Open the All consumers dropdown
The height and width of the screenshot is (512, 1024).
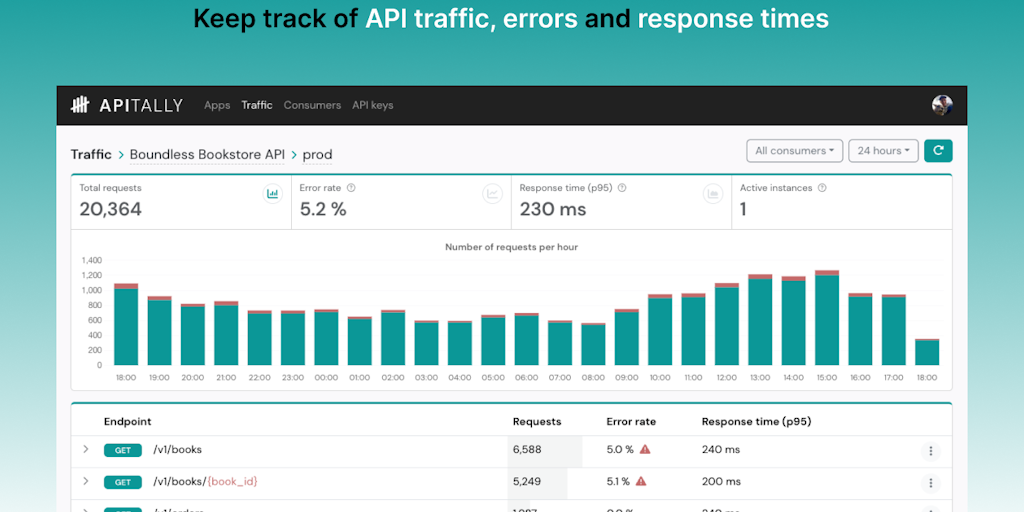(795, 151)
